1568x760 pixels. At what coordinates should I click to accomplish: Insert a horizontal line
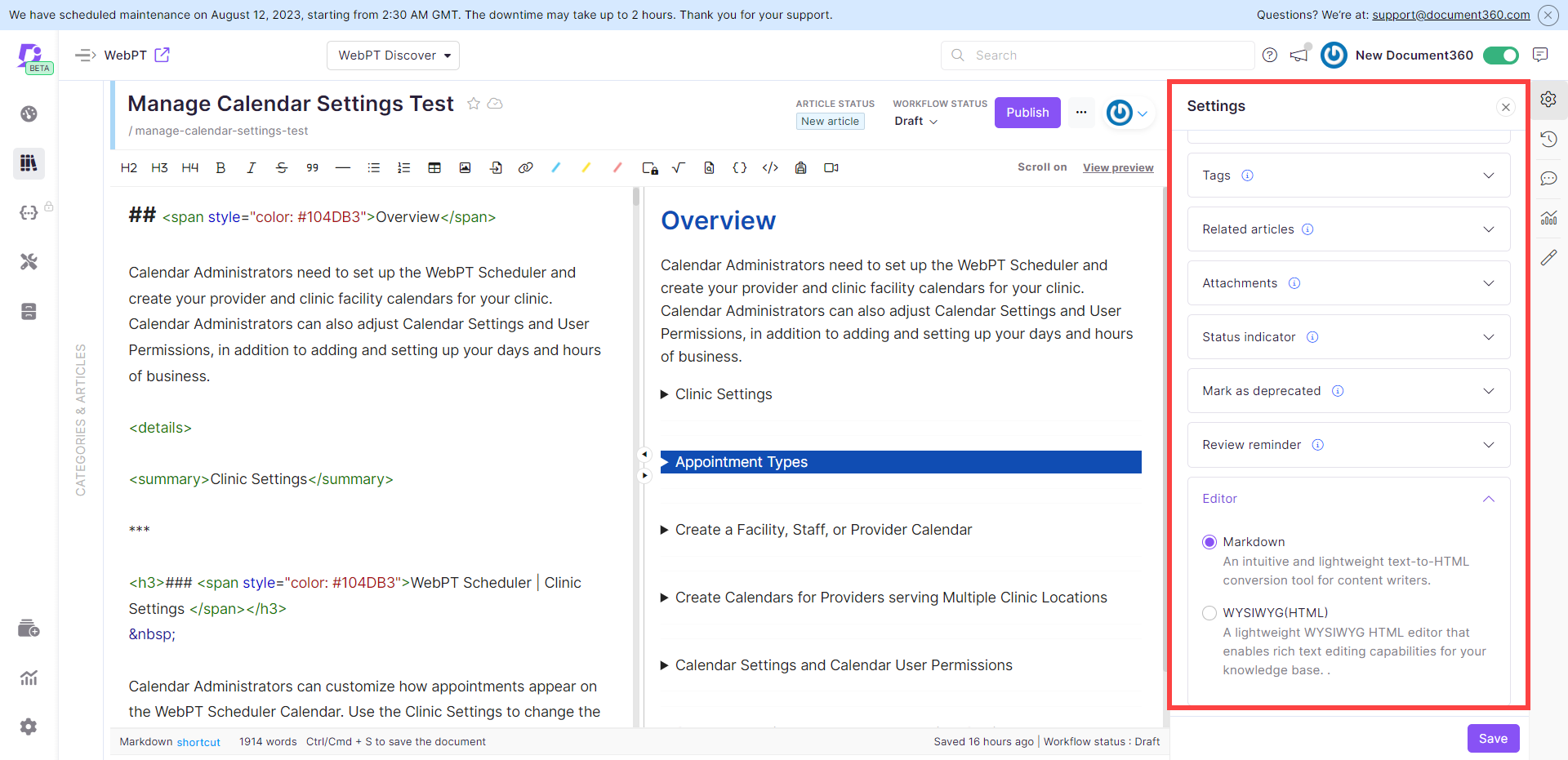pos(343,168)
